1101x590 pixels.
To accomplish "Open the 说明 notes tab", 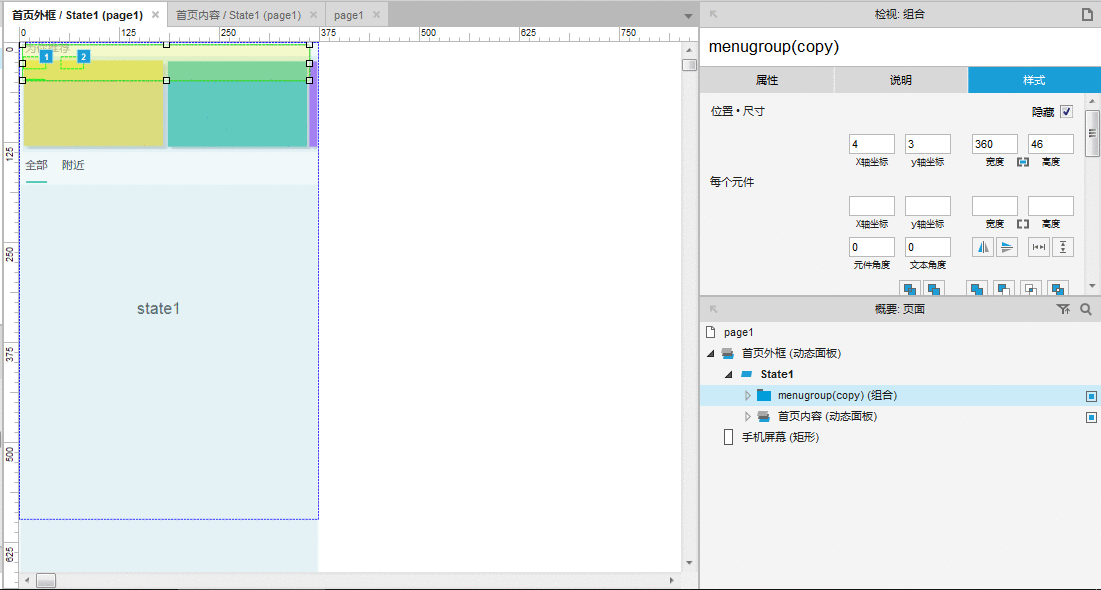I will pyautogui.click(x=901, y=80).
